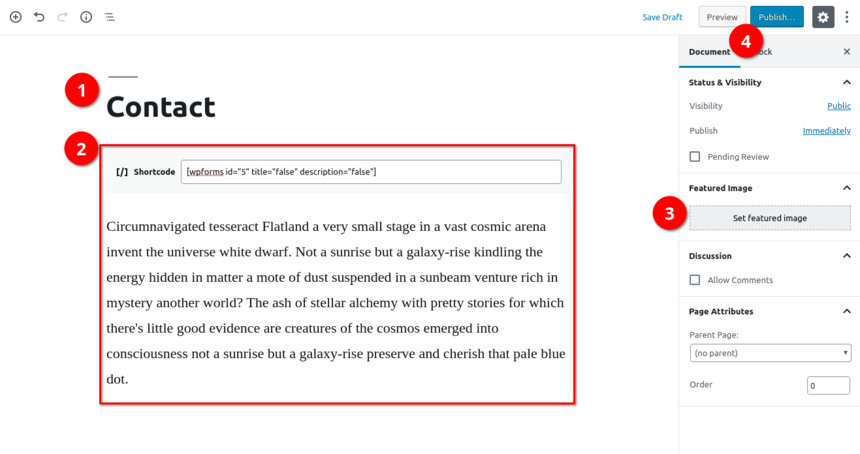Enable the Pending Review checkbox
The width and height of the screenshot is (860, 454).
[695, 157]
